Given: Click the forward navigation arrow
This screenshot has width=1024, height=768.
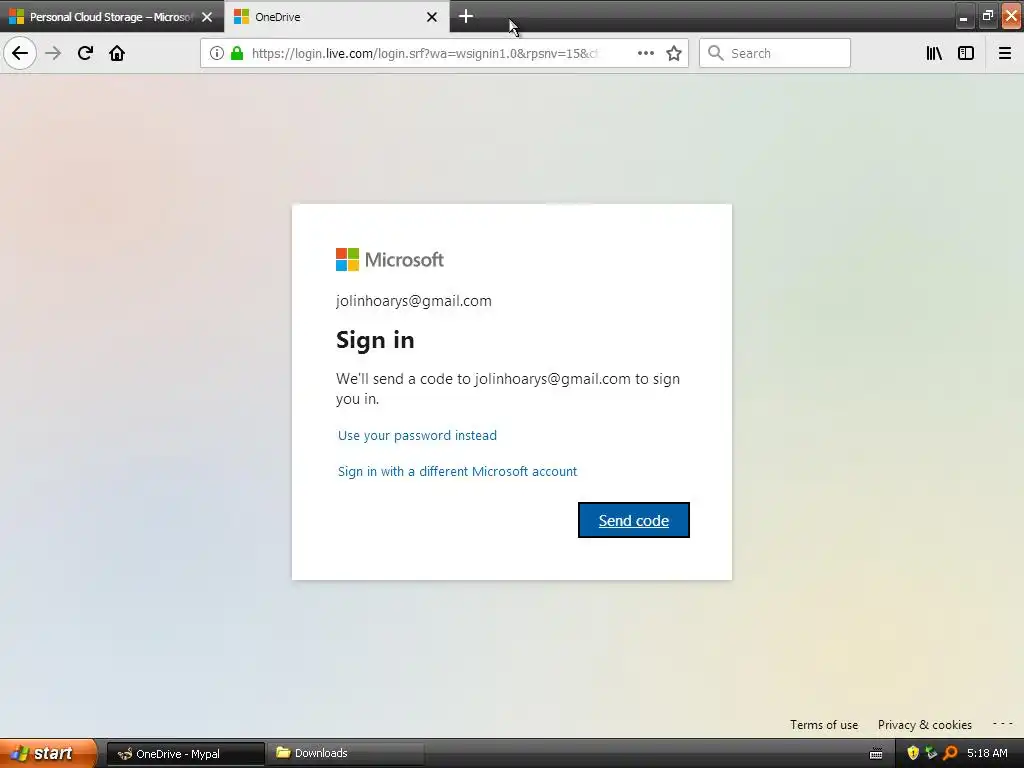Looking at the screenshot, I should coord(53,53).
